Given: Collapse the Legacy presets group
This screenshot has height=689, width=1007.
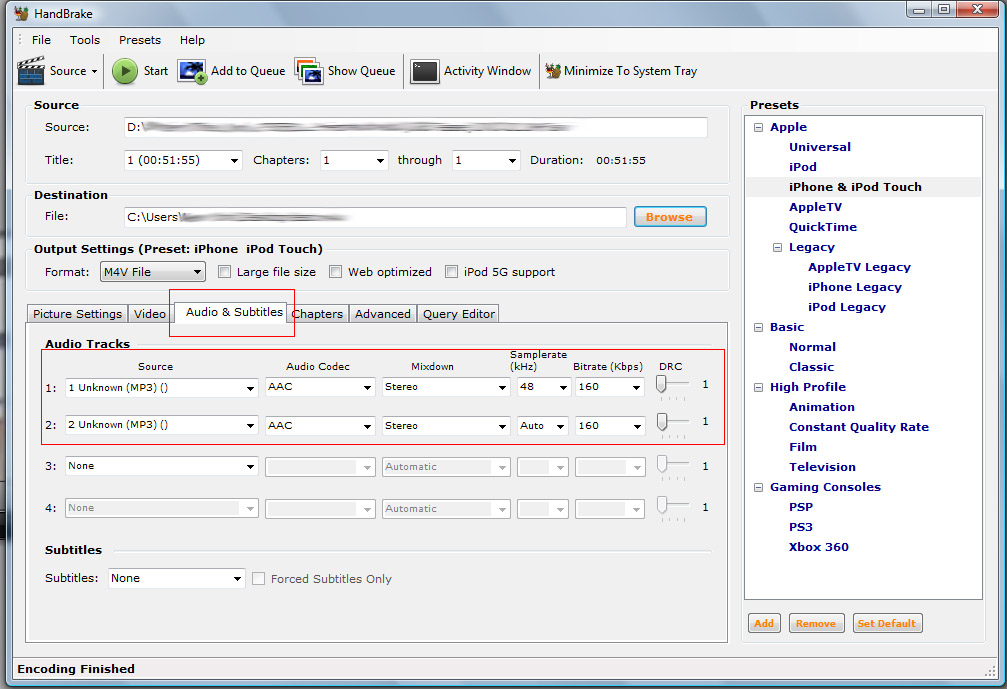Looking at the screenshot, I should [777, 247].
